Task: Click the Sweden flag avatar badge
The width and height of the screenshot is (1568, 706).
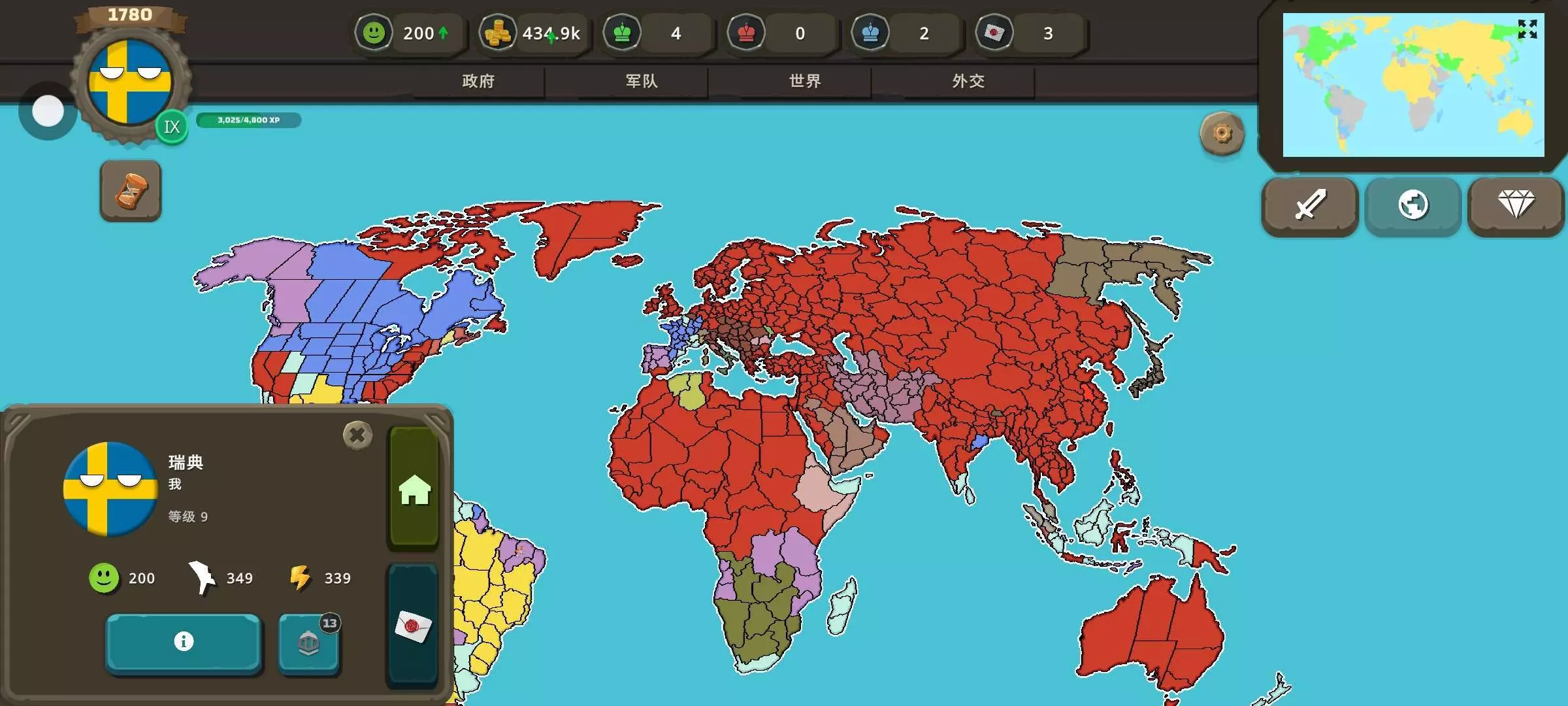Action: click(130, 82)
